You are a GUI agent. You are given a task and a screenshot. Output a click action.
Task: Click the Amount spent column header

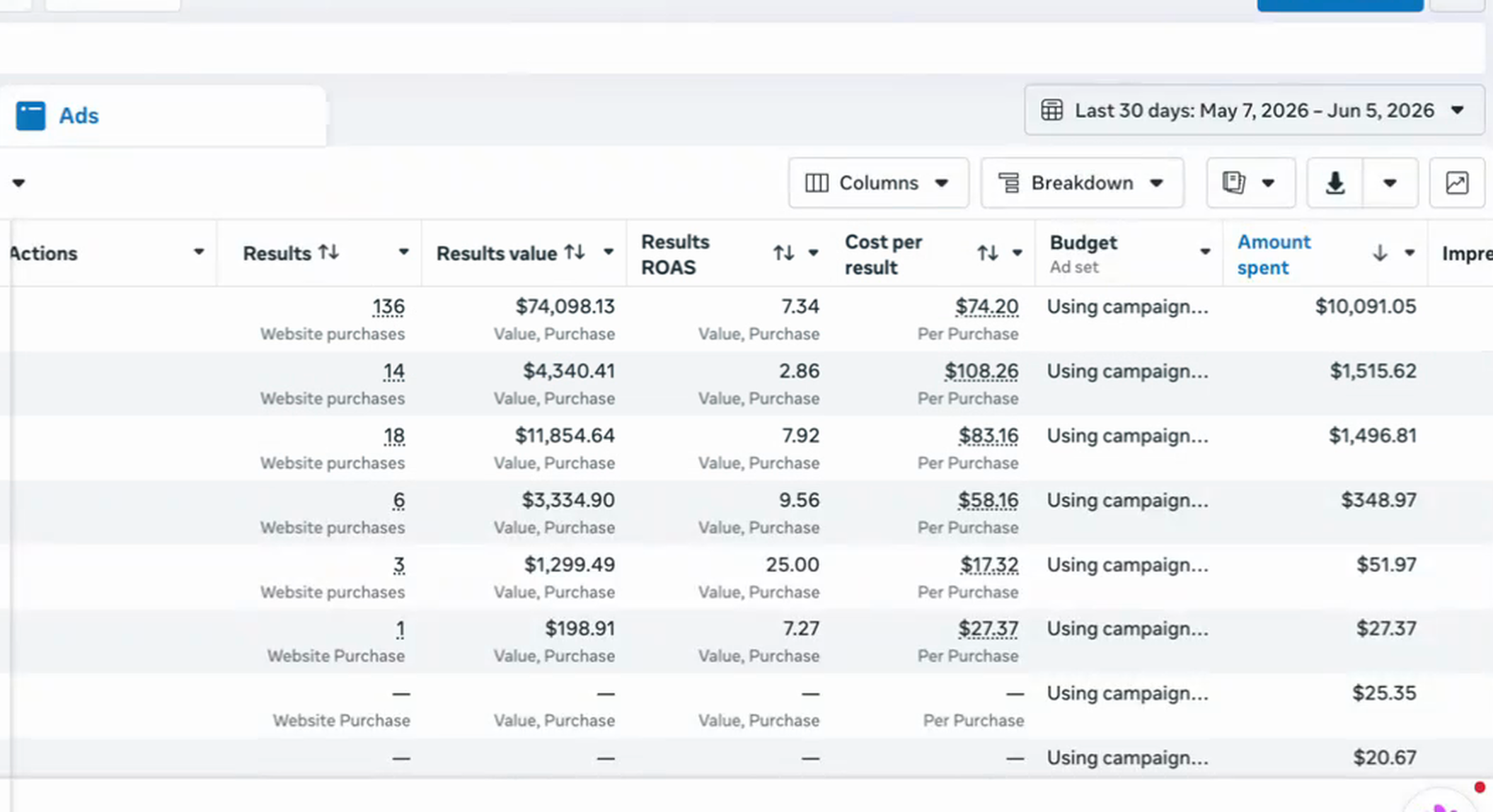click(1274, 255)
